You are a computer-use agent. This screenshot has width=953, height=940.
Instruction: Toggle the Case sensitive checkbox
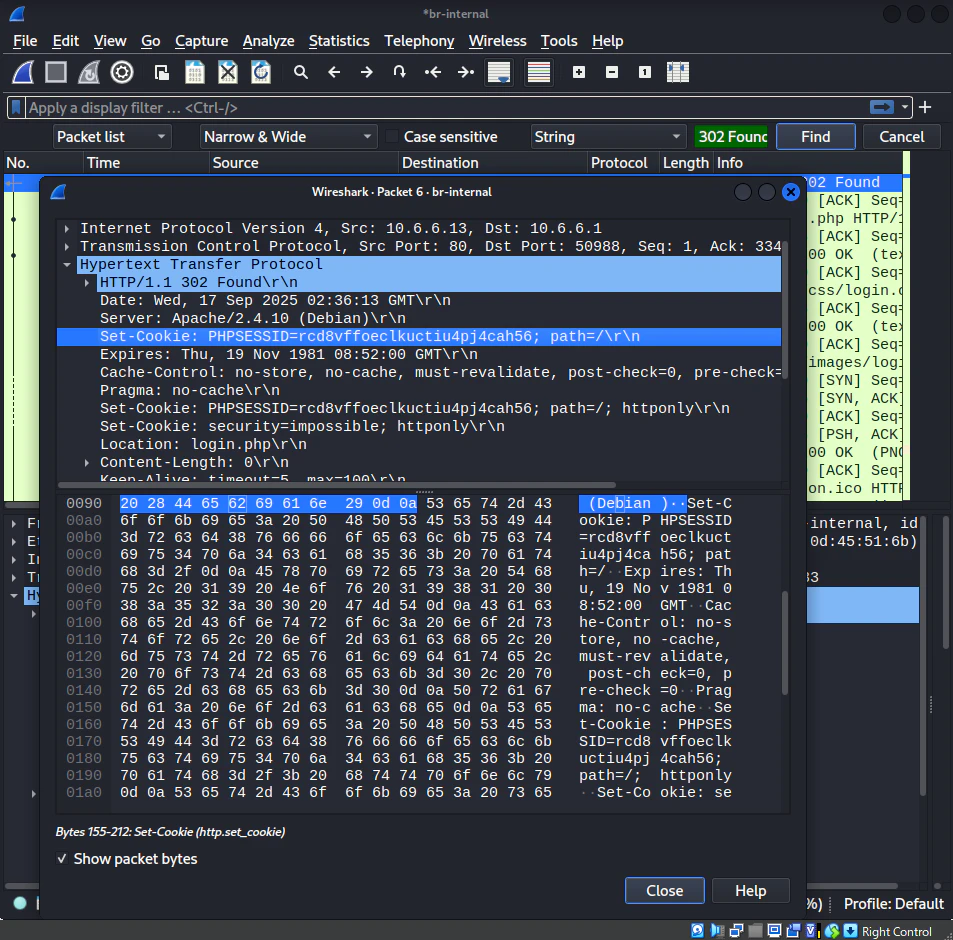pyautogui.click(x=393, y=137)
